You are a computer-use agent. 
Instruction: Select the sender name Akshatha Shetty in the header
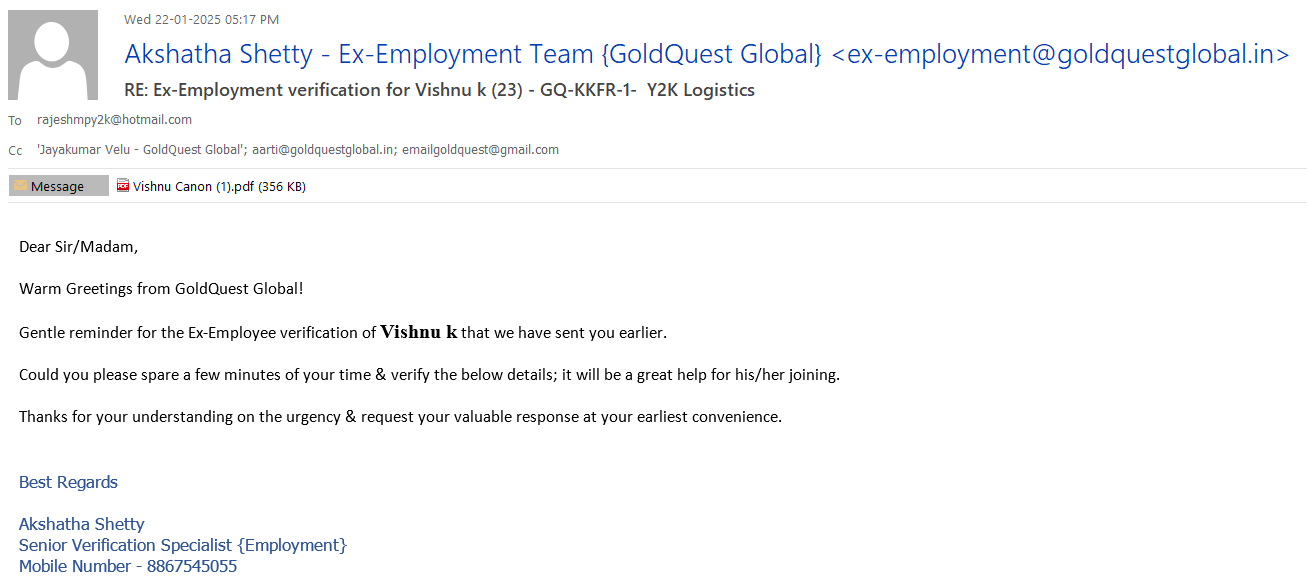pyautogui.click(x=224, y=54)
